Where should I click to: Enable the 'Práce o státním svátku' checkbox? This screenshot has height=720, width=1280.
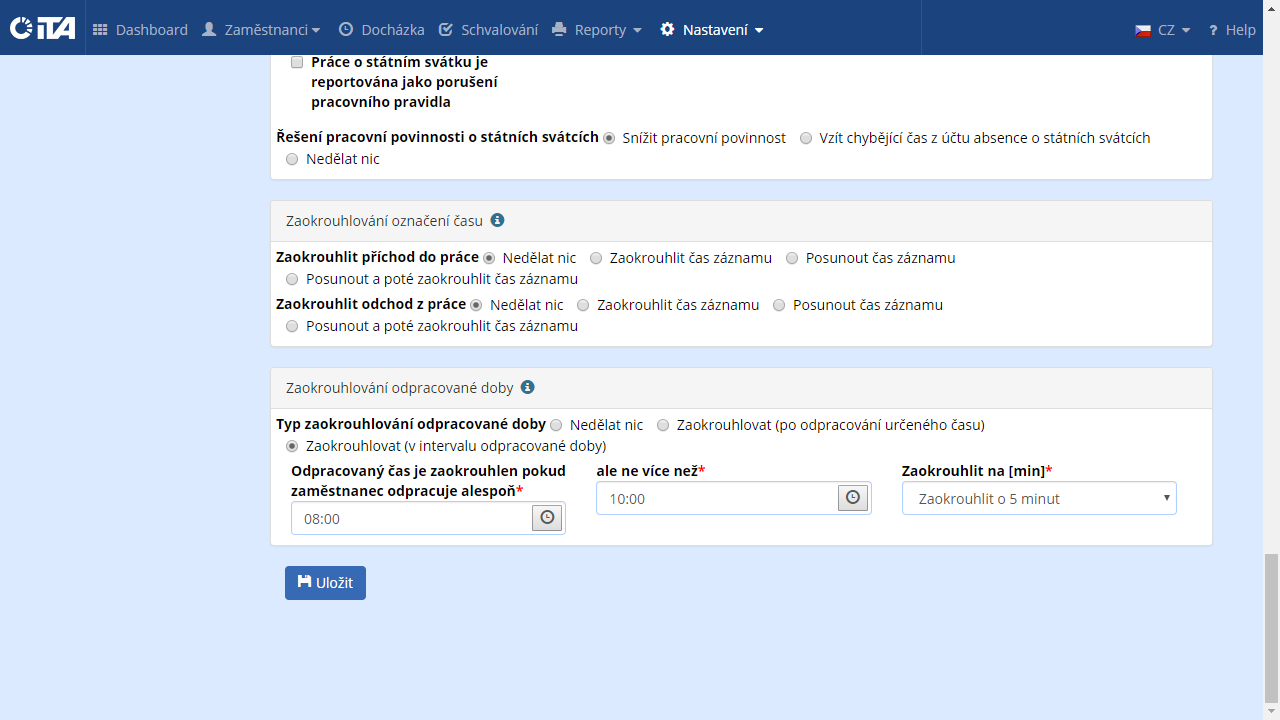click(297, 62)
